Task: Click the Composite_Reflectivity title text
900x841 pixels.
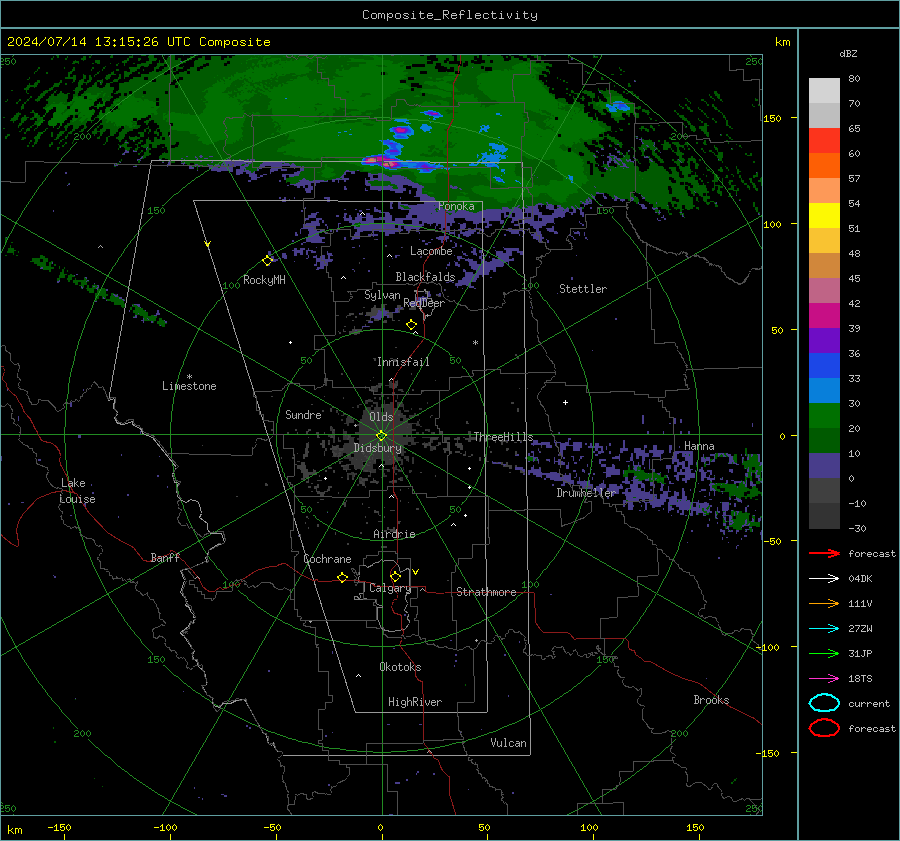Action: coord(450,15)
